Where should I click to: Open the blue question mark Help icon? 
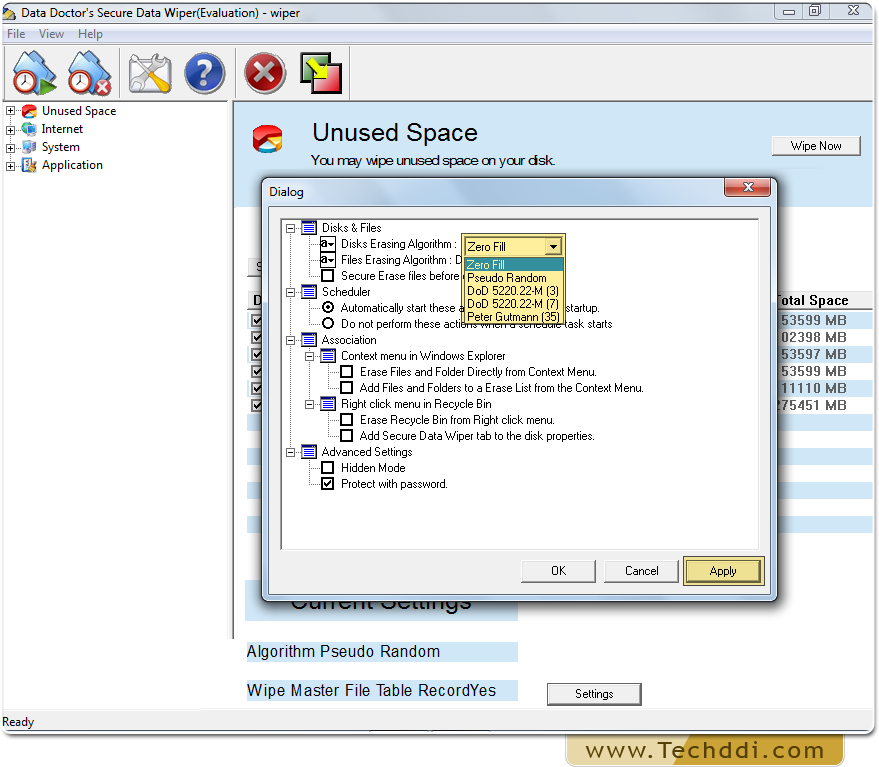(205, 73)
